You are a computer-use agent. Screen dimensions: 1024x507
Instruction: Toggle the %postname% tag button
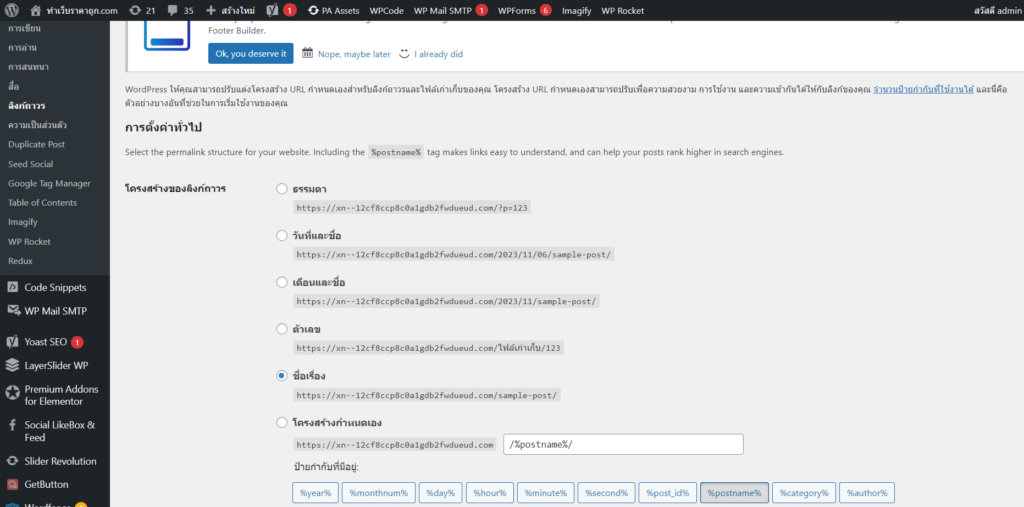(x=735, y=493)
